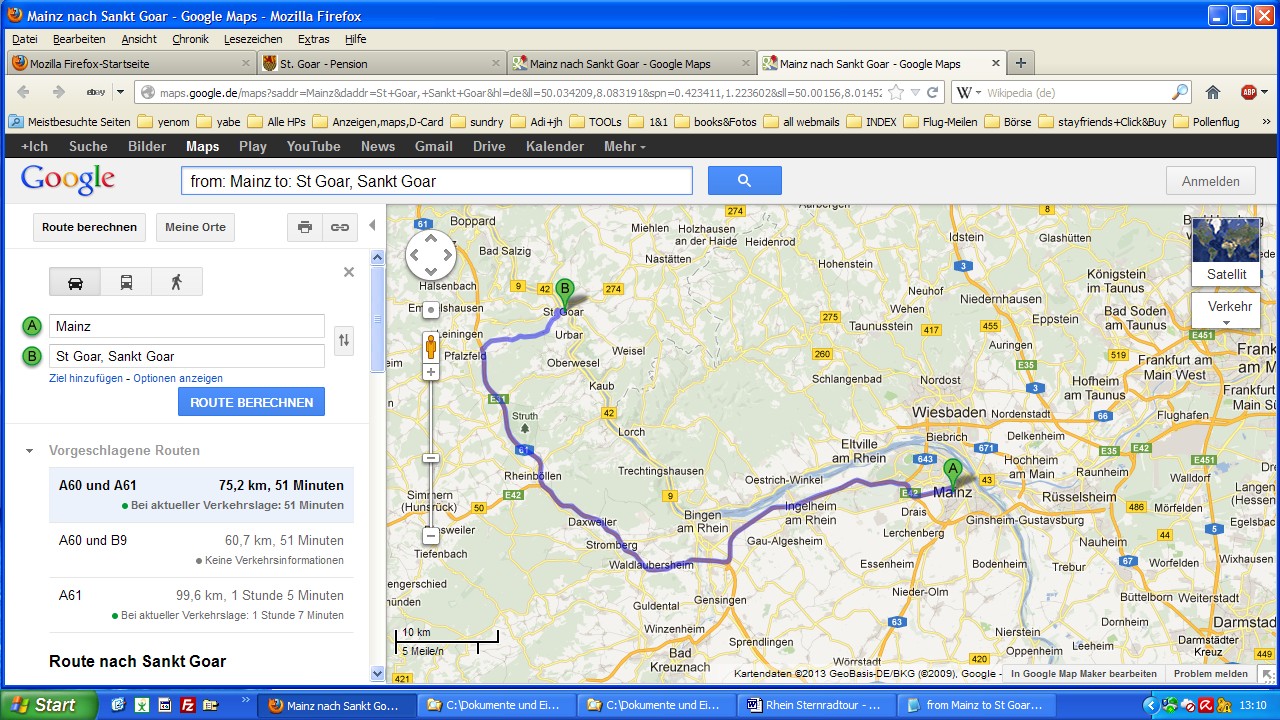Select the car driving mode icon
Viewport: 1280px width, 720px height.
click(x=75, y=282)
